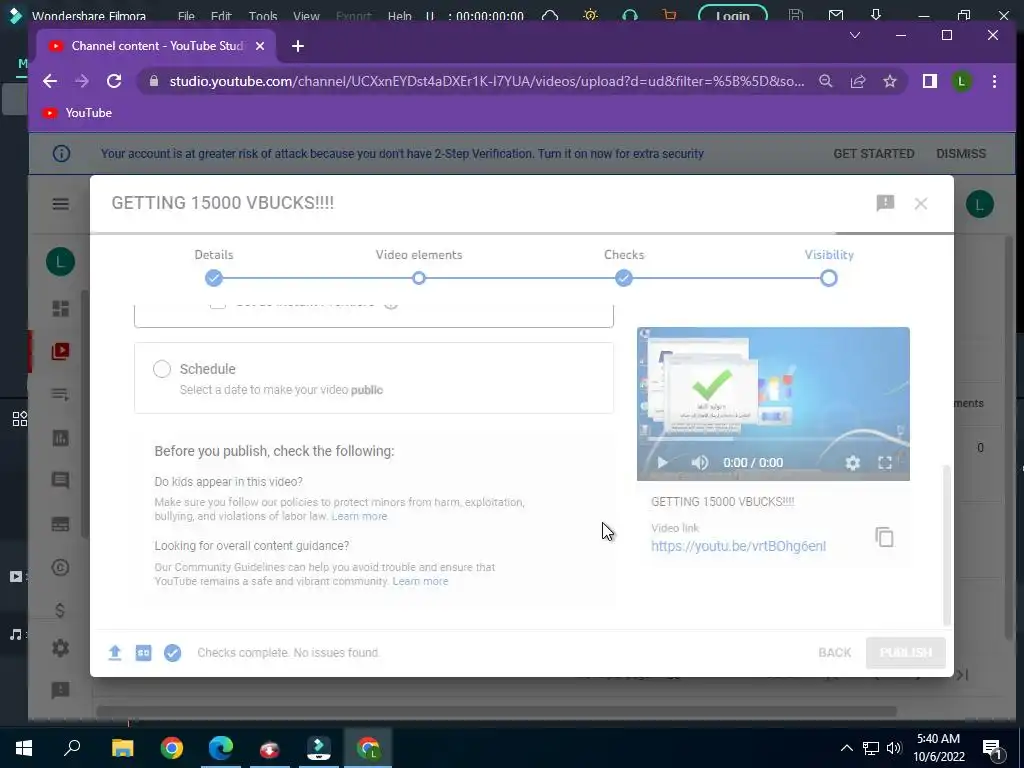
Task: Open the Filmora File menu
Action: tap(186, 16)
